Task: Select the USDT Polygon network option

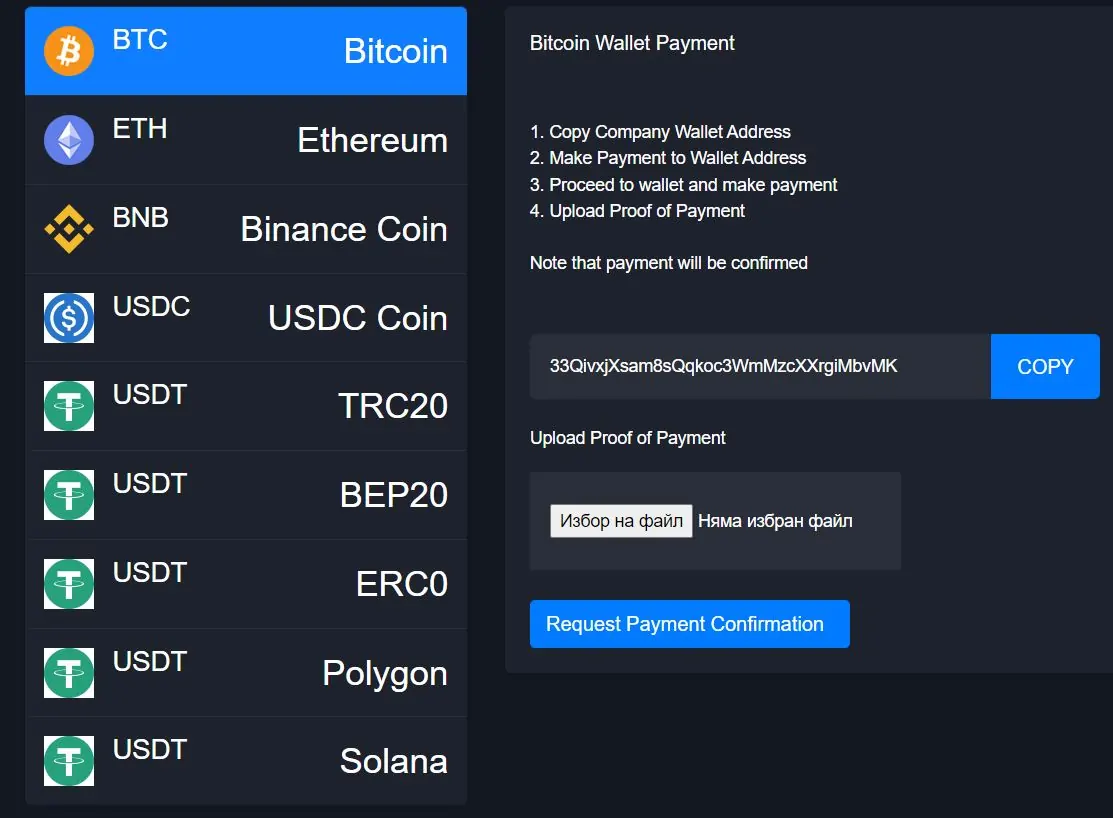Action: [x=246, y=672]
